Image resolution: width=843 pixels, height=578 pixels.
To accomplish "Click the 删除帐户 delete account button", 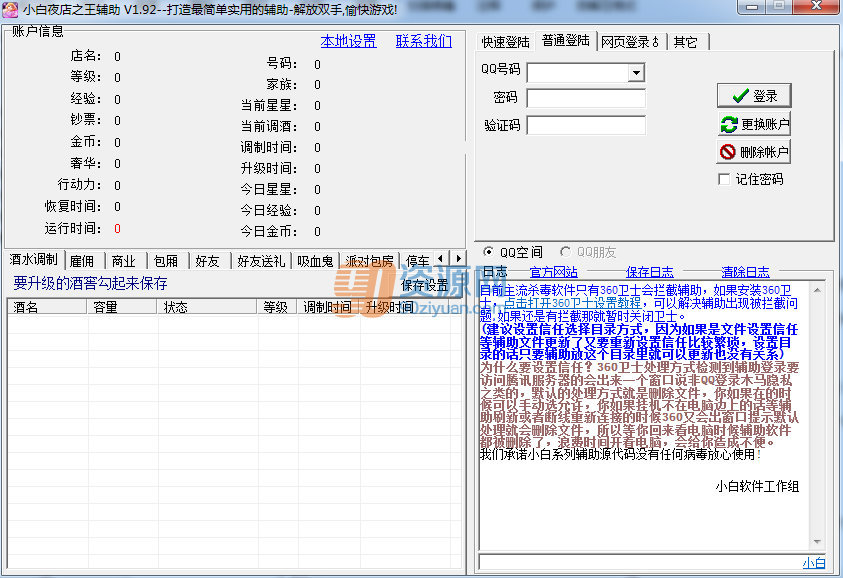I will pos(754,152).
